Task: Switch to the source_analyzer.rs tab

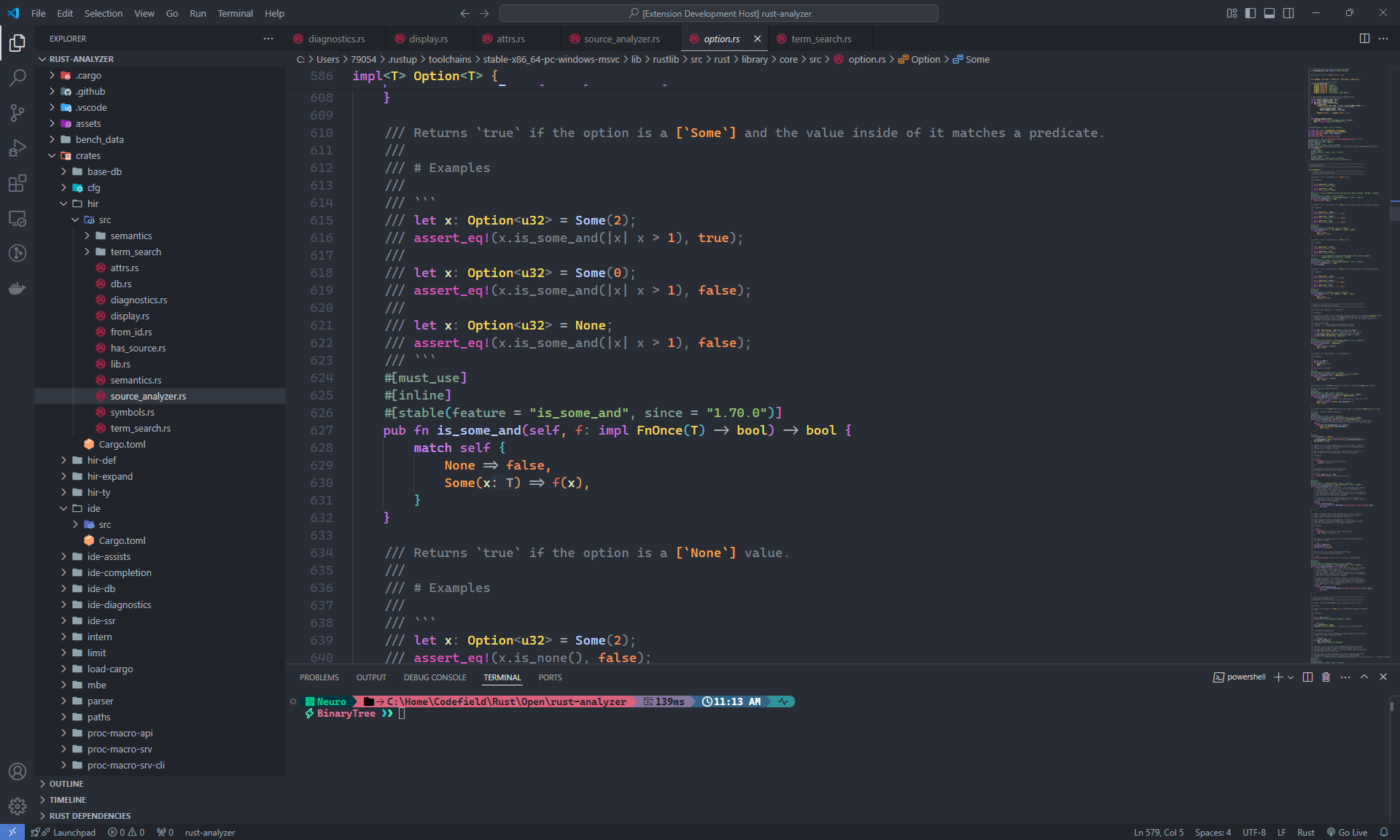Action: click(x=621, y=39)
